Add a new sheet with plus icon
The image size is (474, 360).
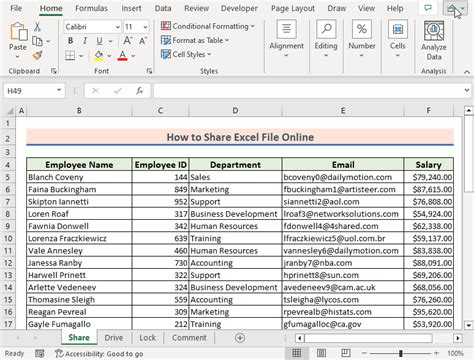(x=240, y=338)
